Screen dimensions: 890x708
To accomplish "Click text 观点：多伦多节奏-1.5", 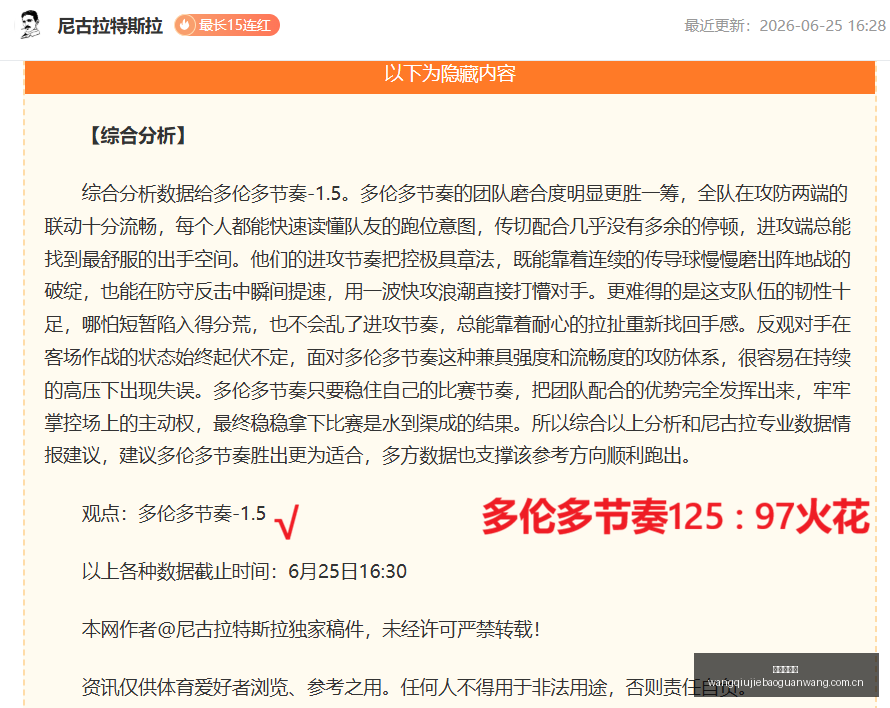I will pos(174,514).
